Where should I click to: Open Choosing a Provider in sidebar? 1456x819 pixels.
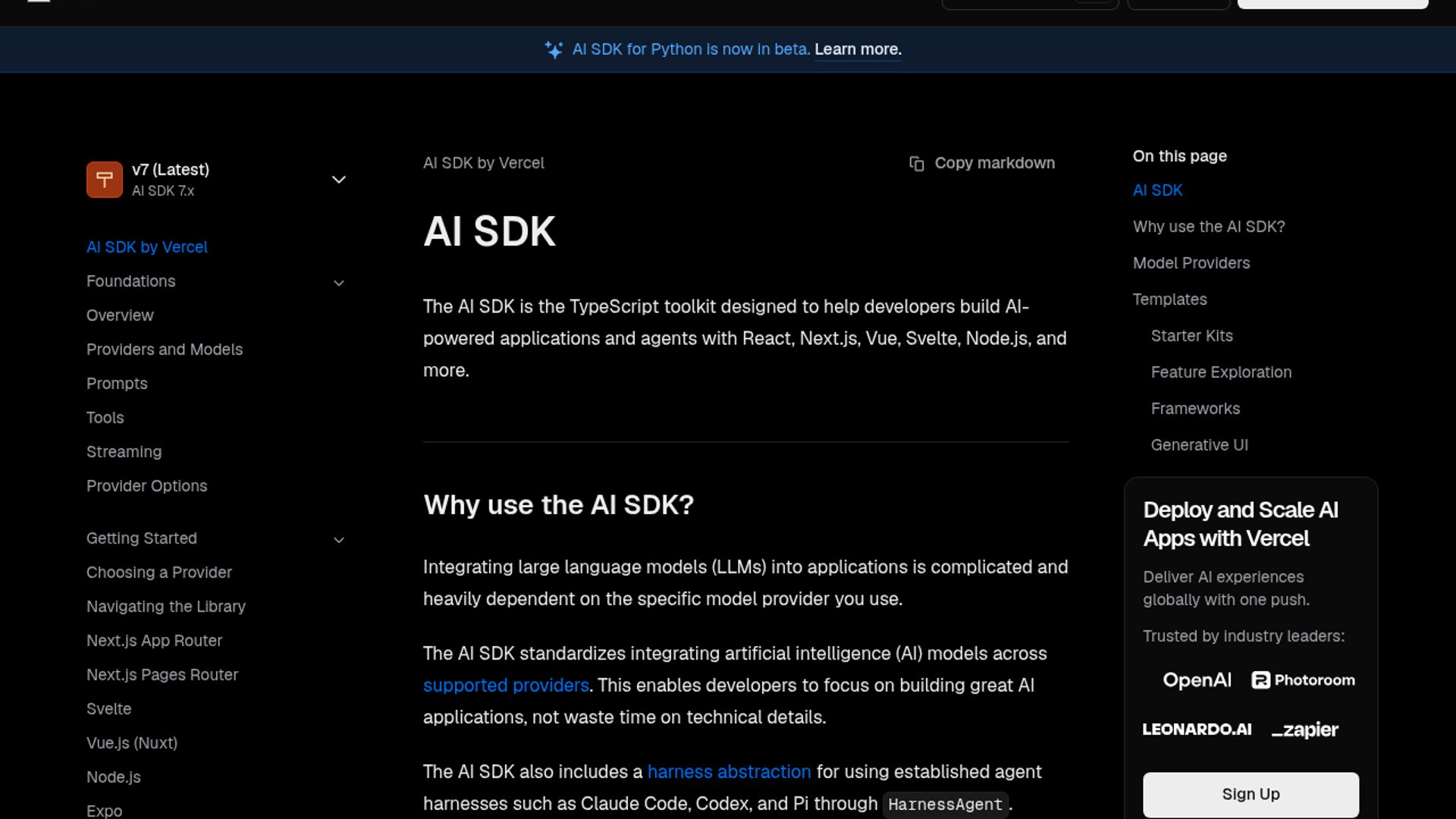(x=159, y=573)
